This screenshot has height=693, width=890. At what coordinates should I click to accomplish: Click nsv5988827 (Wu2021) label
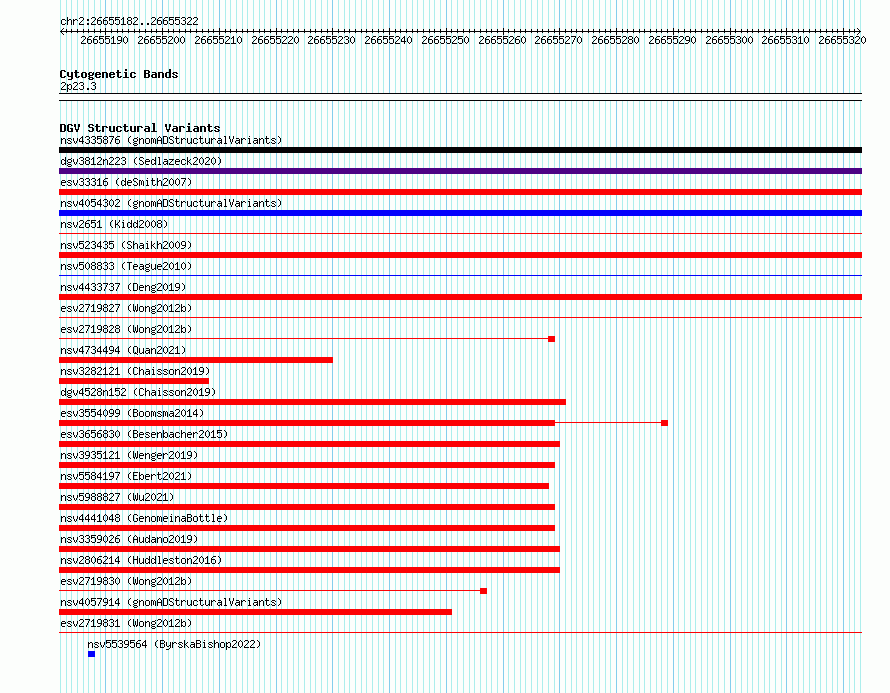pyautogui.click(x=117, y=497)
